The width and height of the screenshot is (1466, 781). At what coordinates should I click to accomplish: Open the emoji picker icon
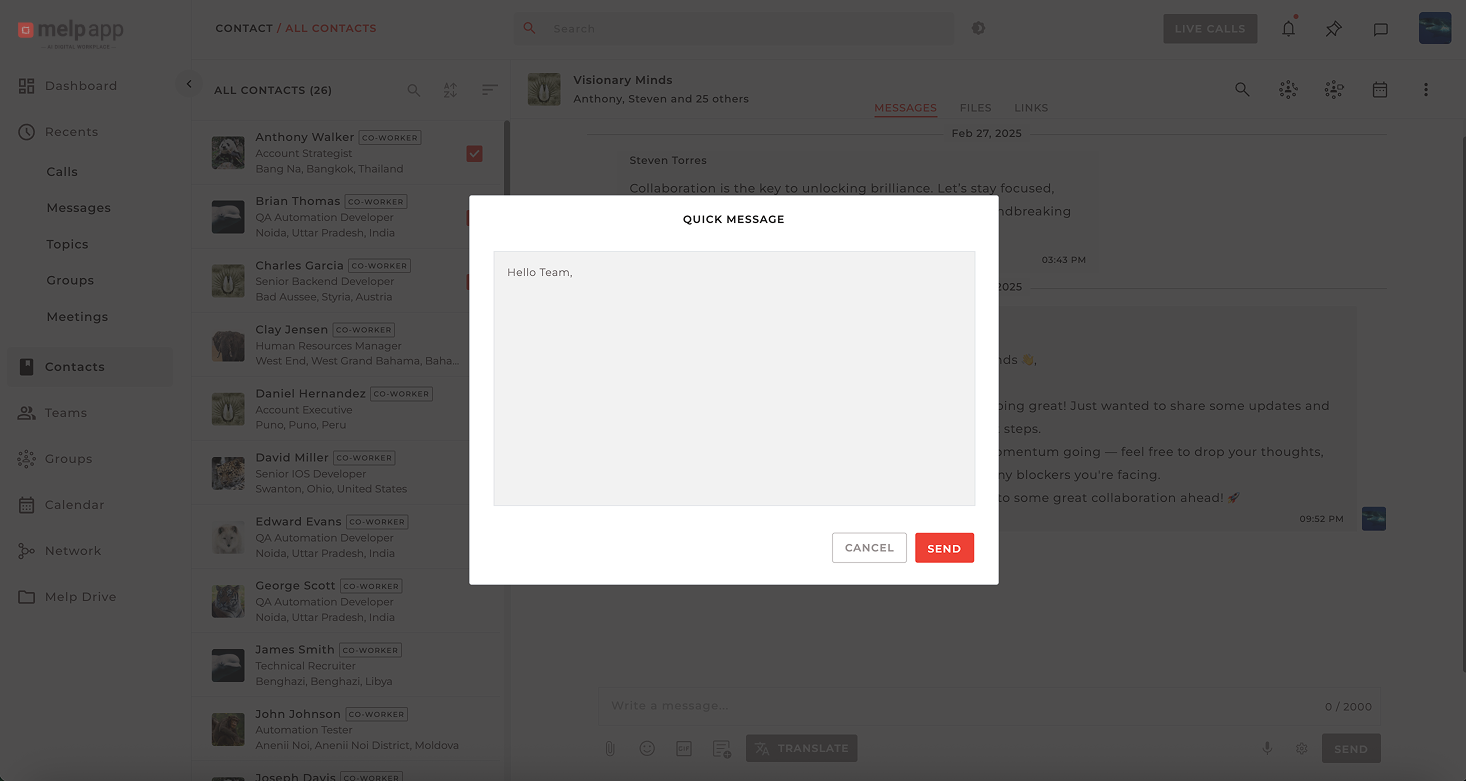click(647, 748)
